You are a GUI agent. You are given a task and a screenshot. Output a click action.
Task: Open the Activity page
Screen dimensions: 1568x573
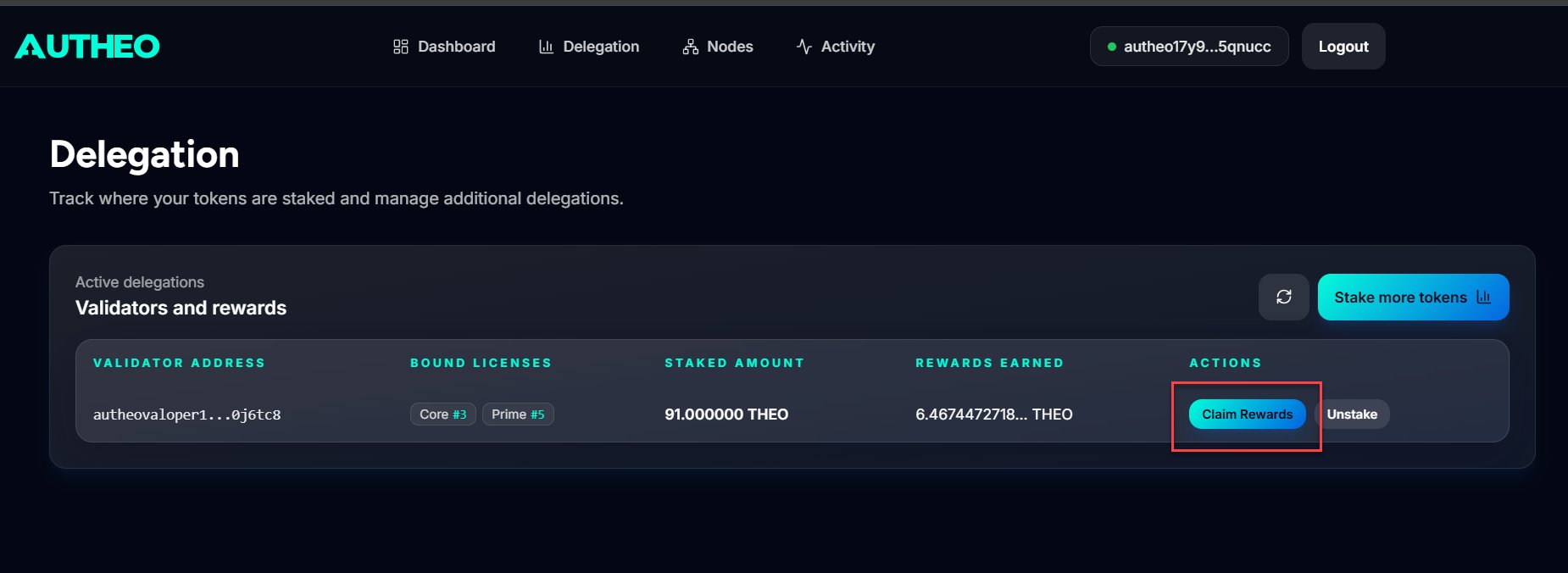tap(836, 47)
